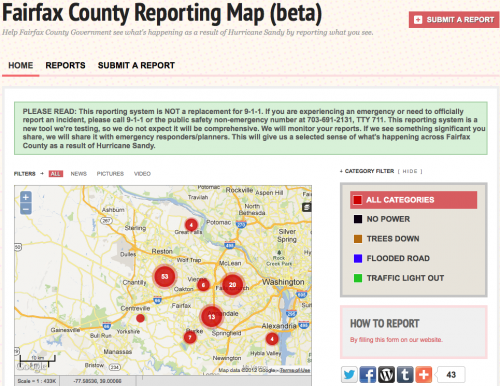
Task: Hide the category filter panel
Action: 410,171
